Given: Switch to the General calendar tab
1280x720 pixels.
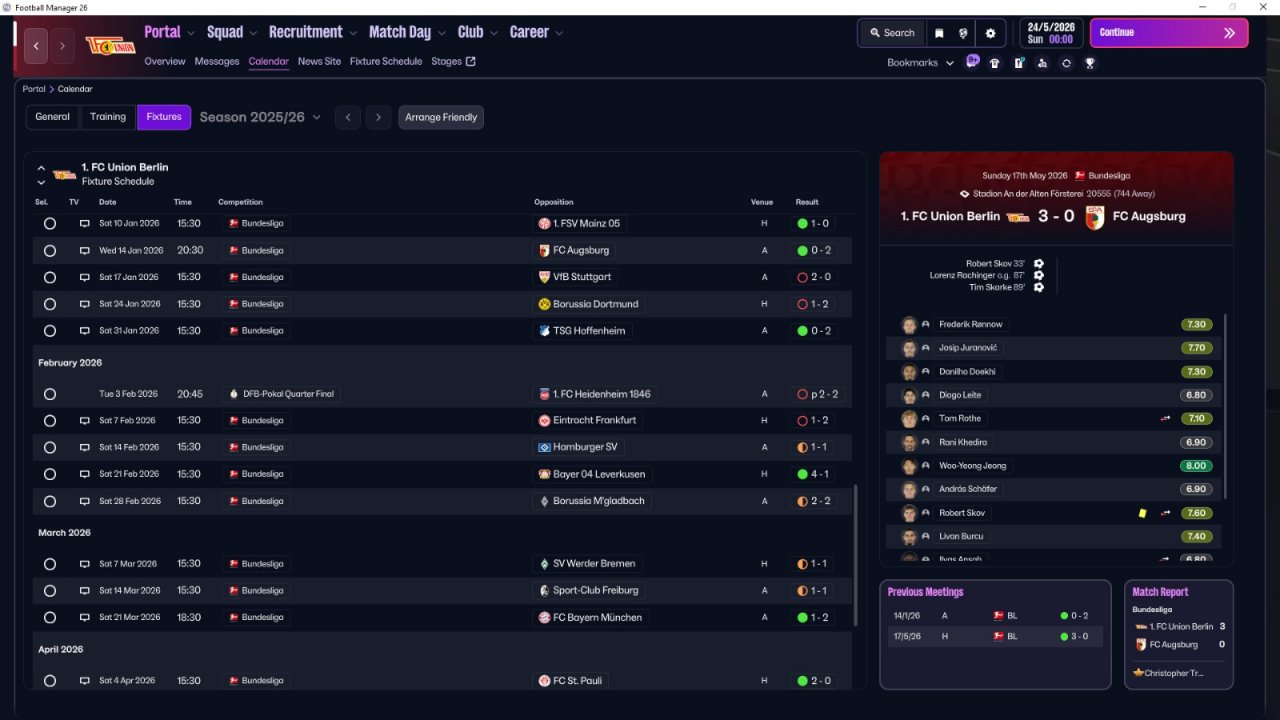Looking at the screenshot, I should (53, 117).
